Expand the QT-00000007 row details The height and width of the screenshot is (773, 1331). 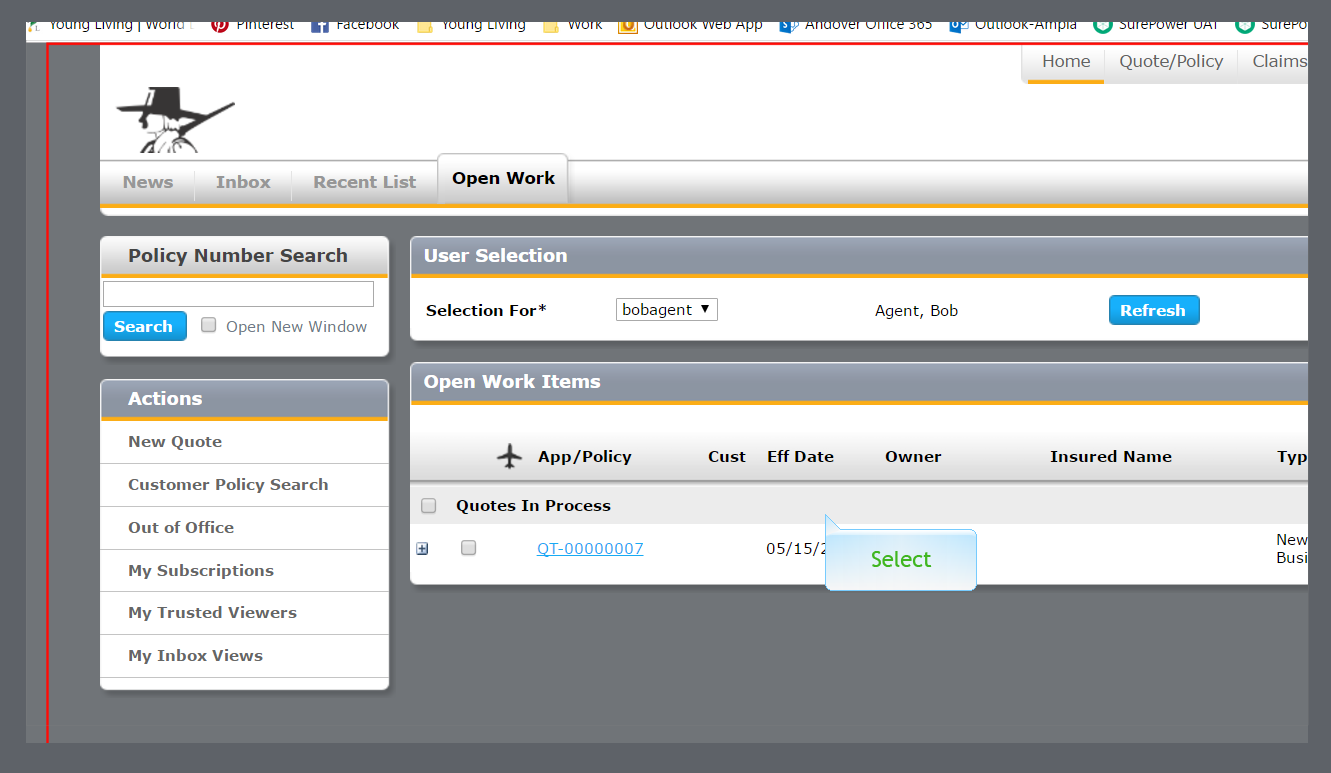pyautogui.click(x=422, y=549)
